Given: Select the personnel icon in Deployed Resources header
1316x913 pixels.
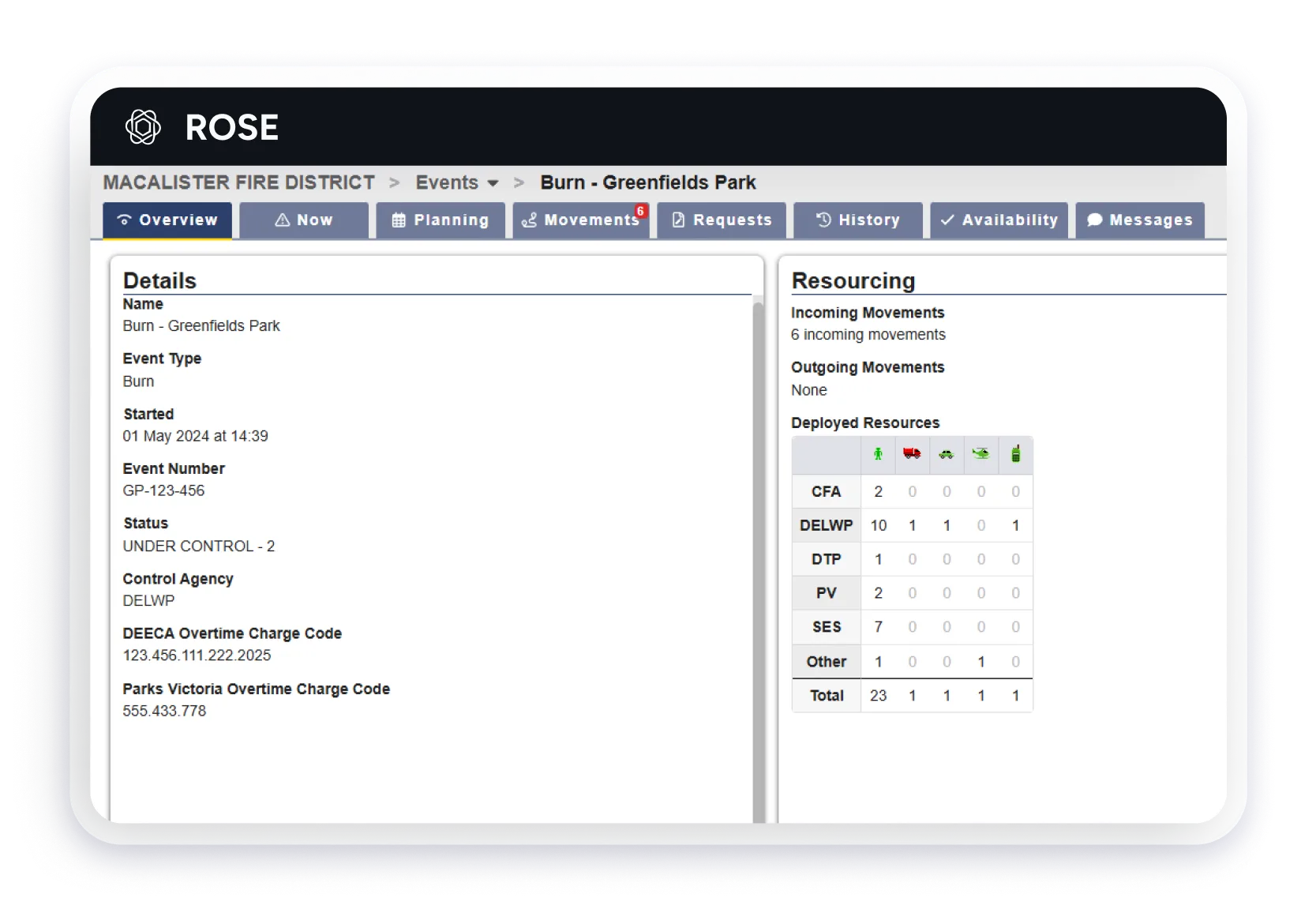Looking at the screenshot, I should pyautogui.click(x=878, y=454).
